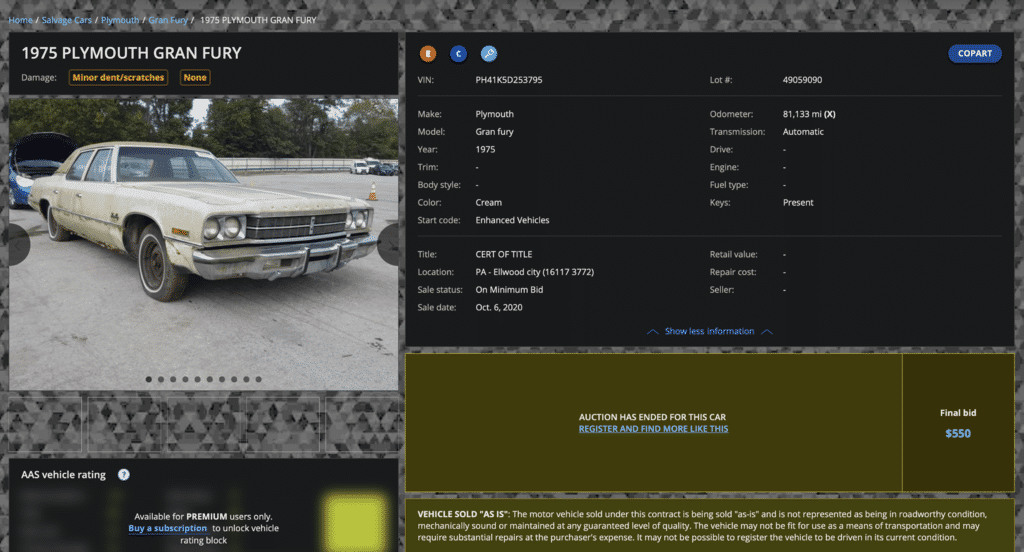
Task: Navigate to Home breadcrumb
Action: click(x=20, y=20)
